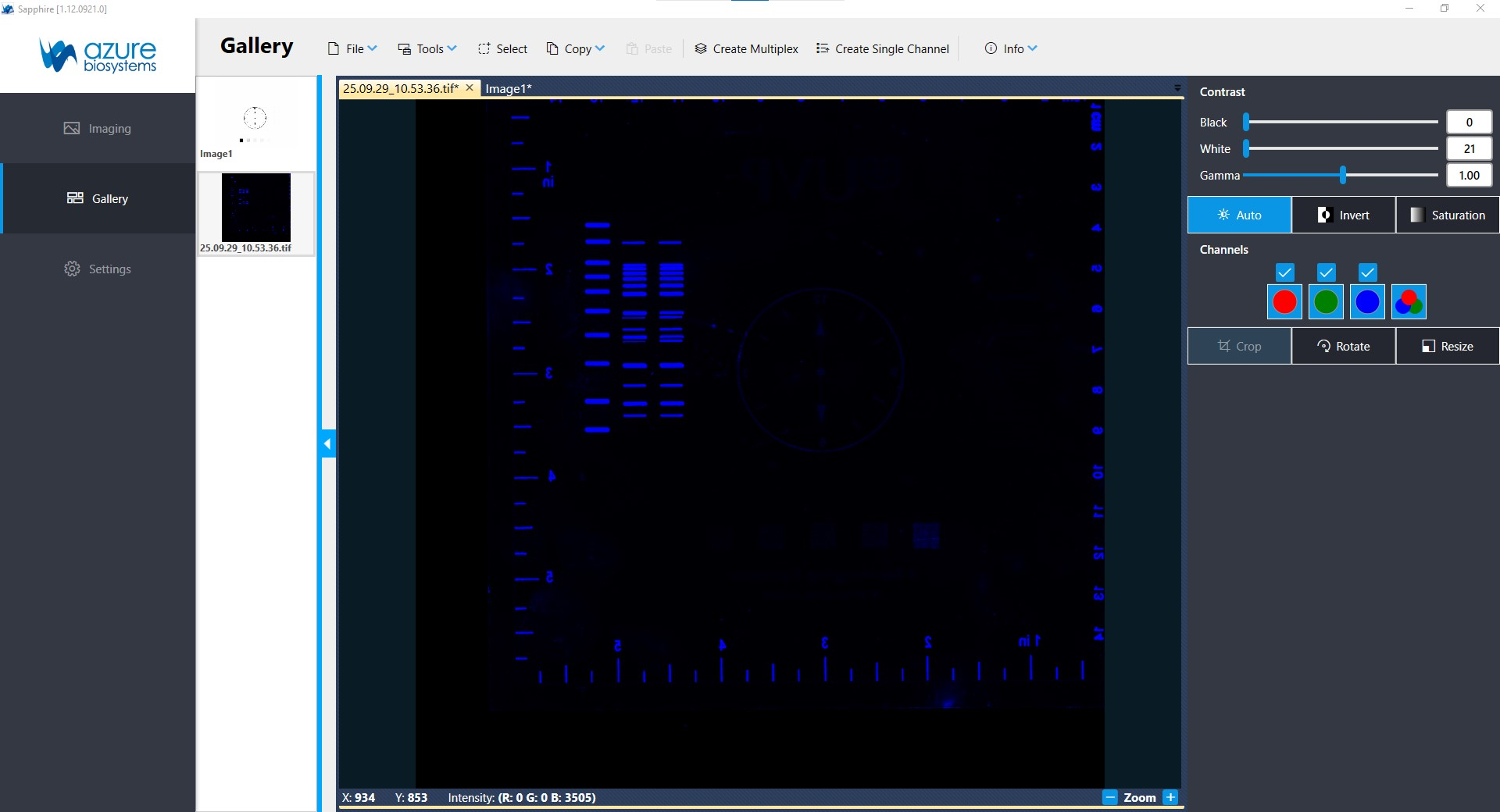Open the Info dropdown menu

pyautogui.click(x=1011, y=48)
